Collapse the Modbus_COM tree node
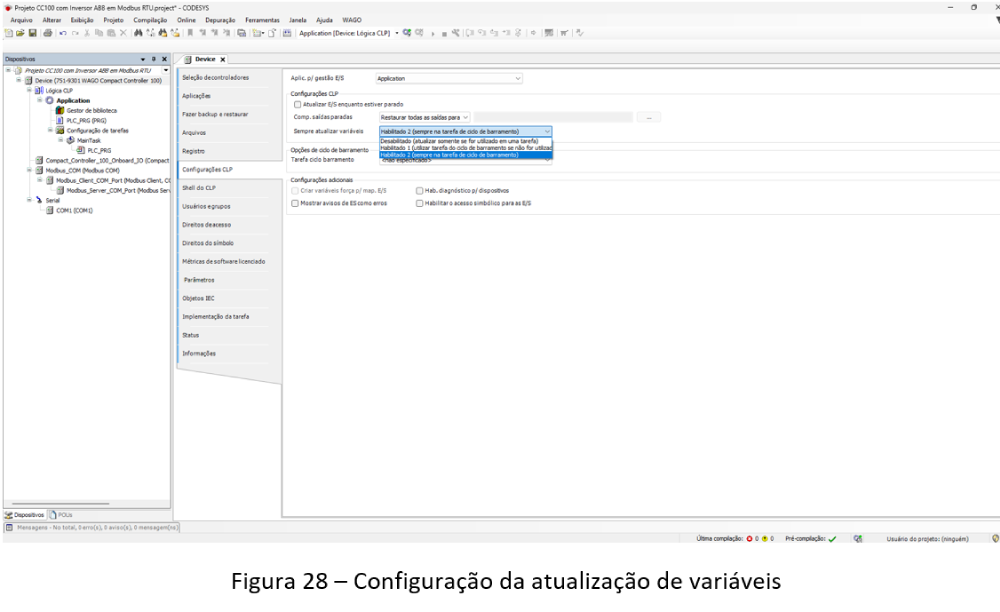The image size is (1000, 612). pos(29,171)
